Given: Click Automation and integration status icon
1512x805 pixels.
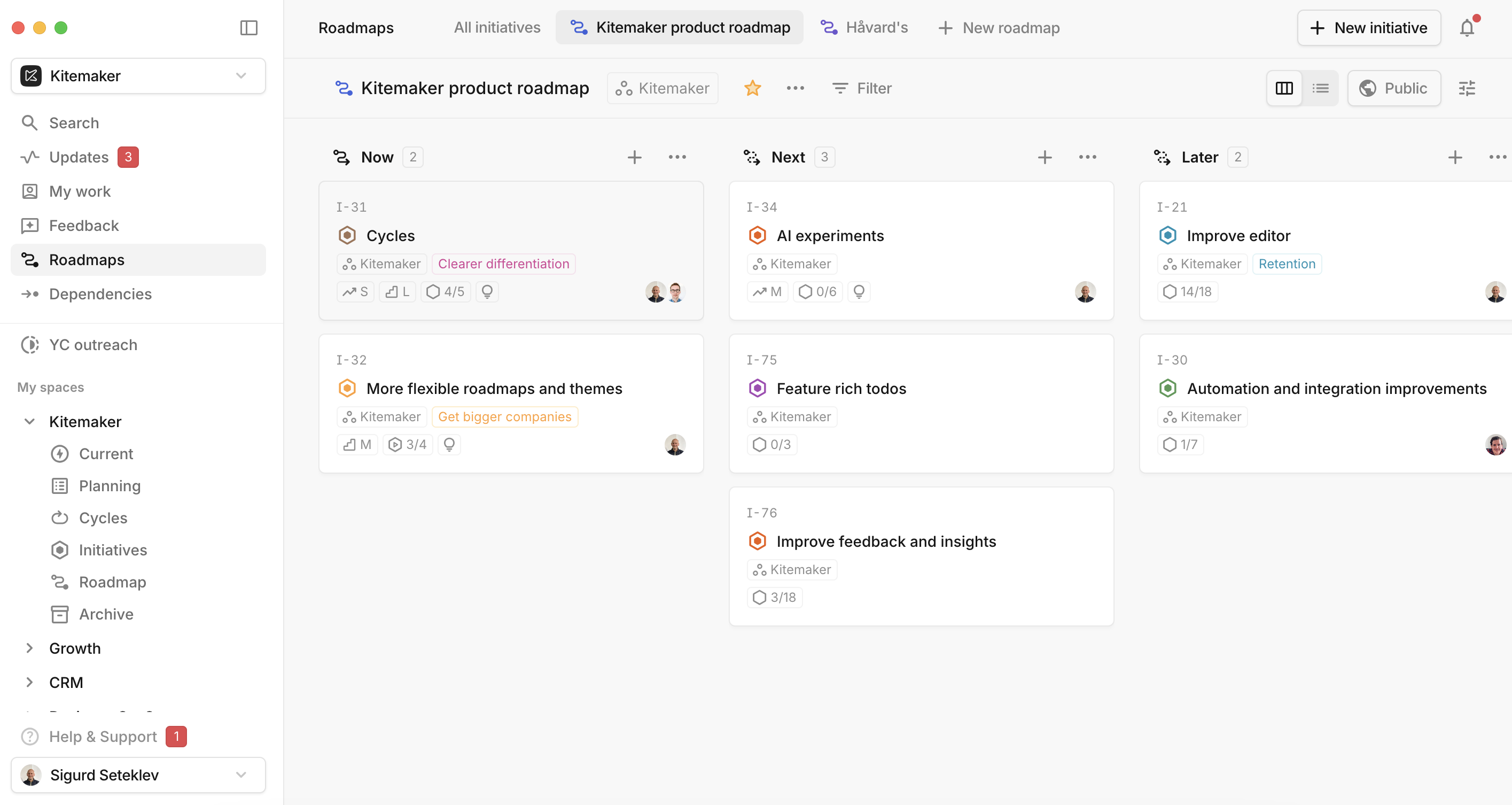Looking at the screenshot, I should 1167,388.
